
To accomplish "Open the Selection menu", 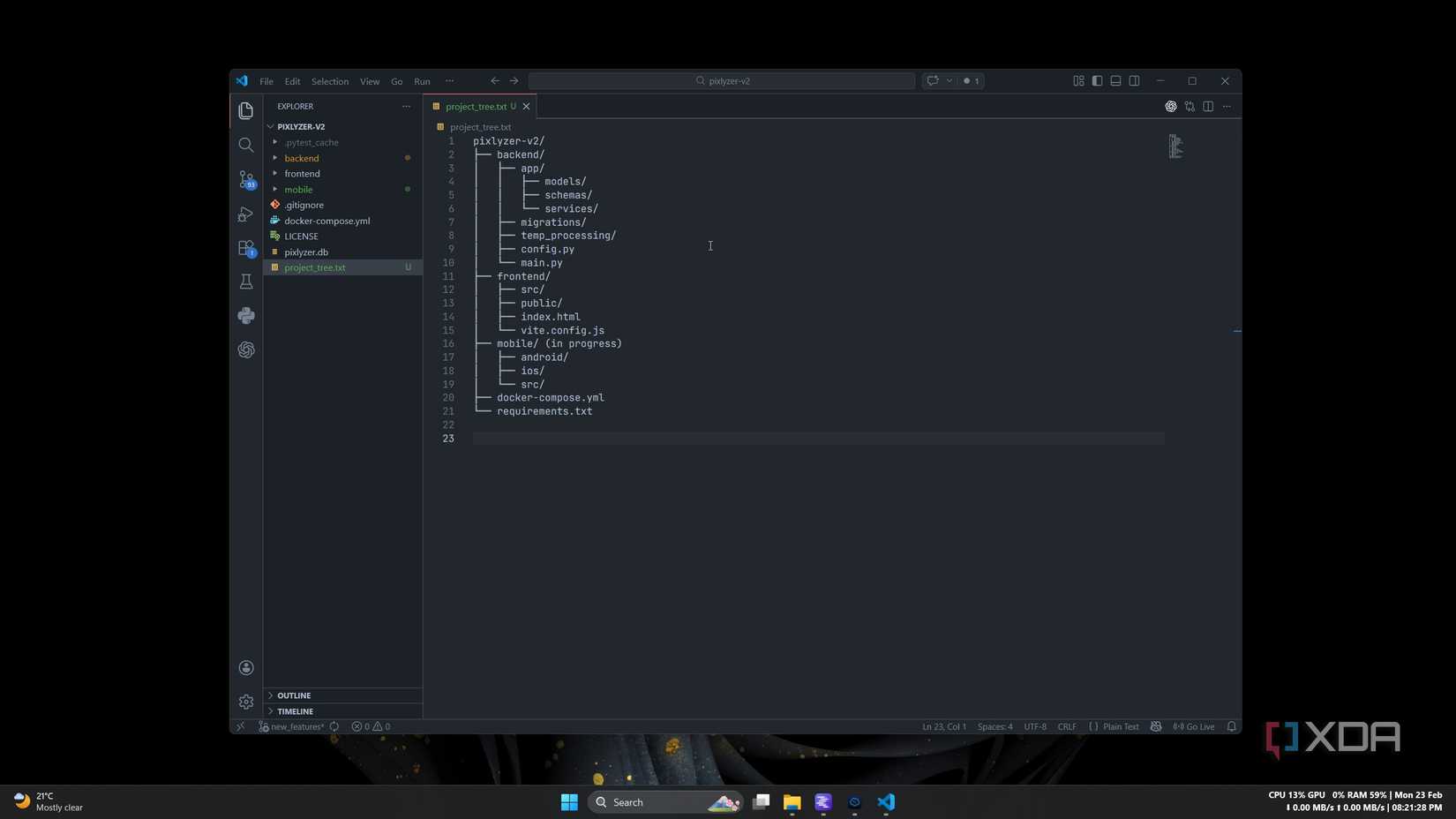I will pos(329,80).
